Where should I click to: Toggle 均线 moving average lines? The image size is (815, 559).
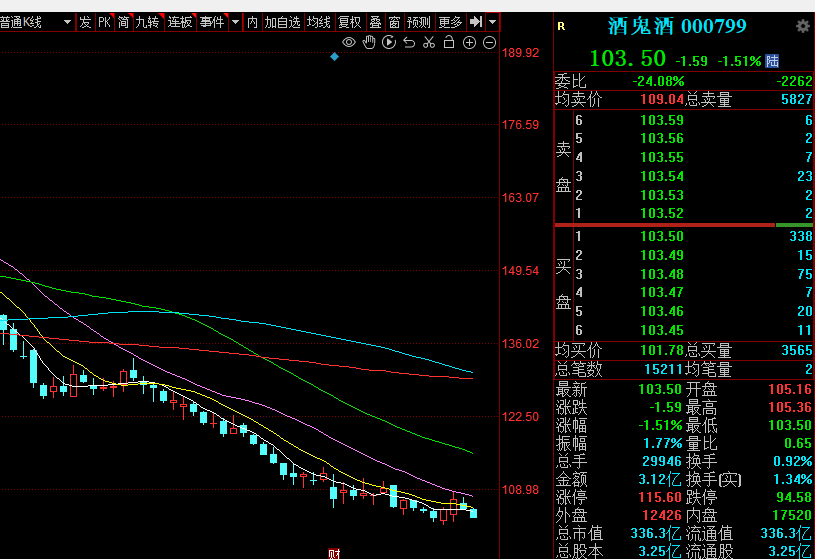pos(319,22)
